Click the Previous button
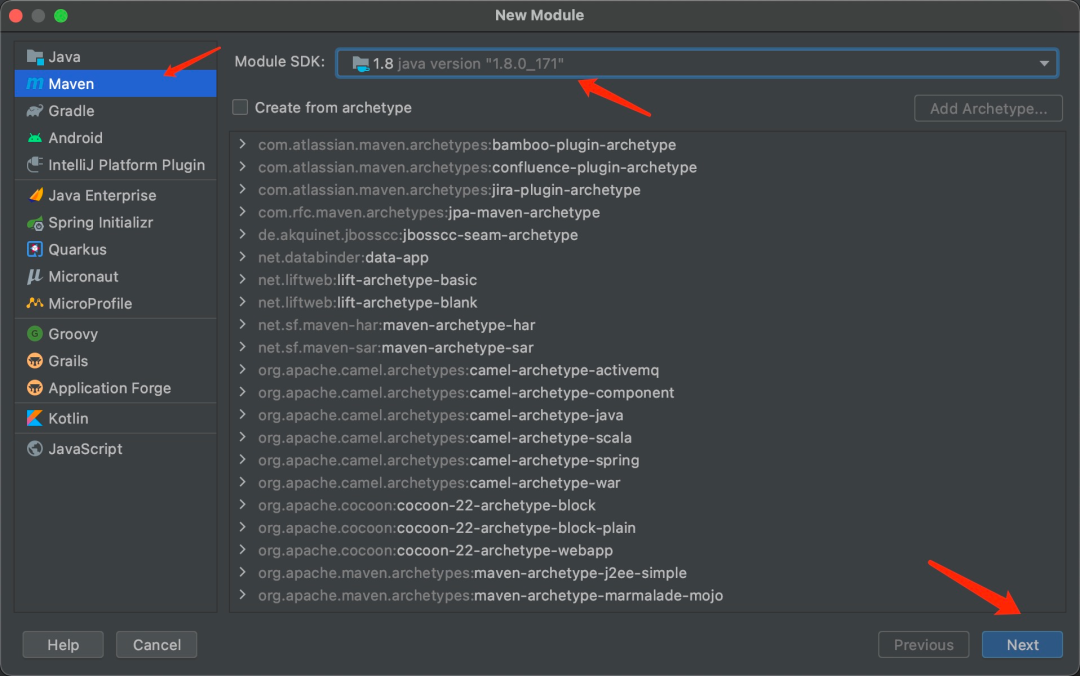Screen dimensions: 1080x676 [x=924, y=644]
